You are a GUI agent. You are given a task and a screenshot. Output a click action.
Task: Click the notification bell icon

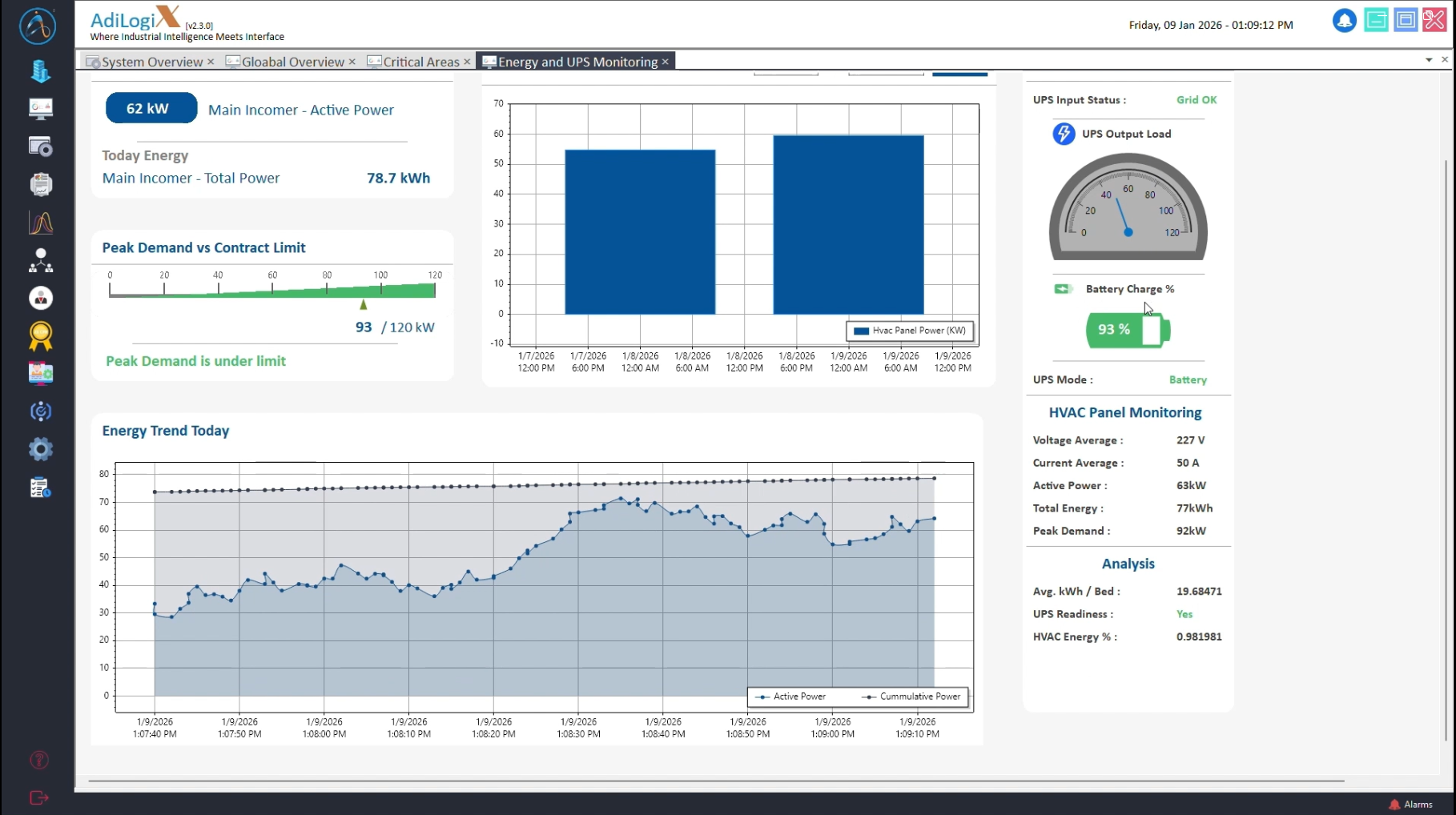[x=1344, y=22]
